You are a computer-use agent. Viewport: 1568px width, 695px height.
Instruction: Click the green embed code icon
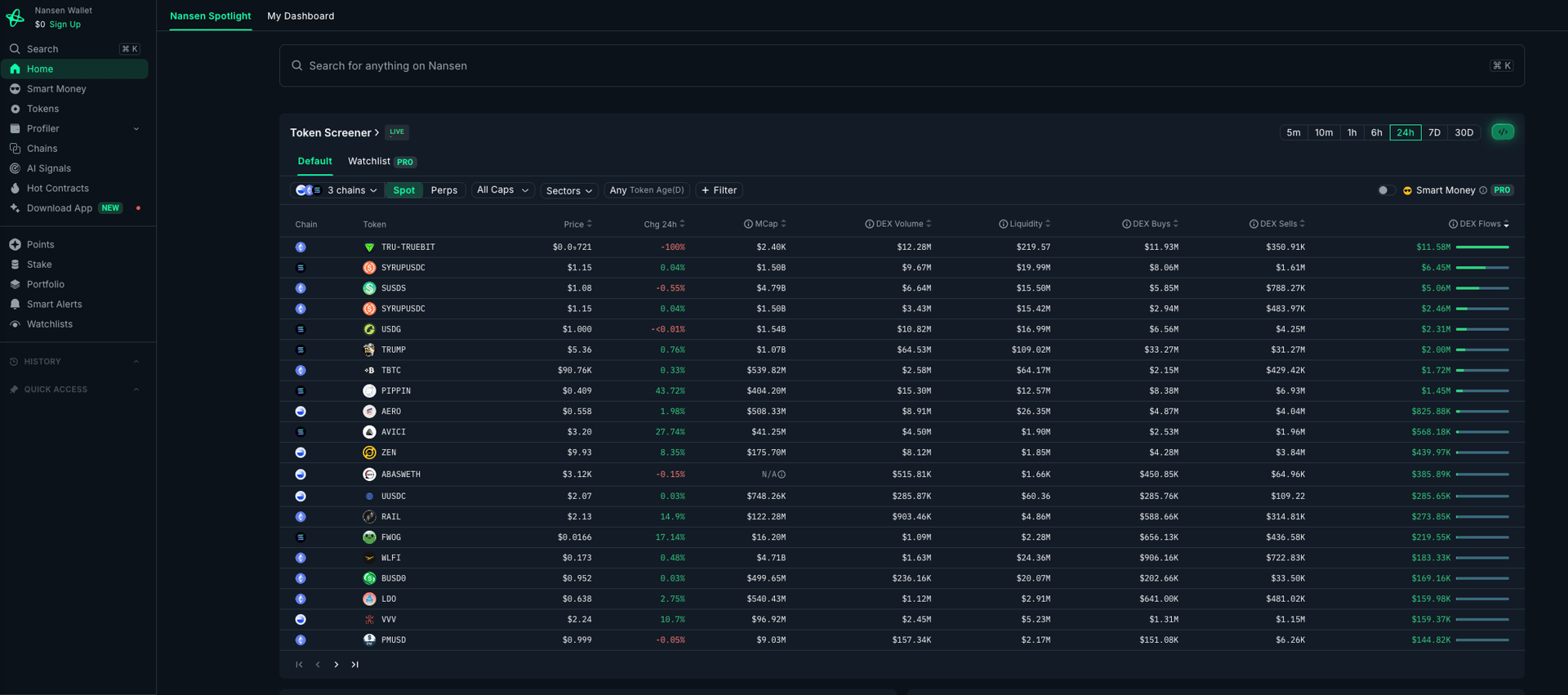(x=1503, y=131)
